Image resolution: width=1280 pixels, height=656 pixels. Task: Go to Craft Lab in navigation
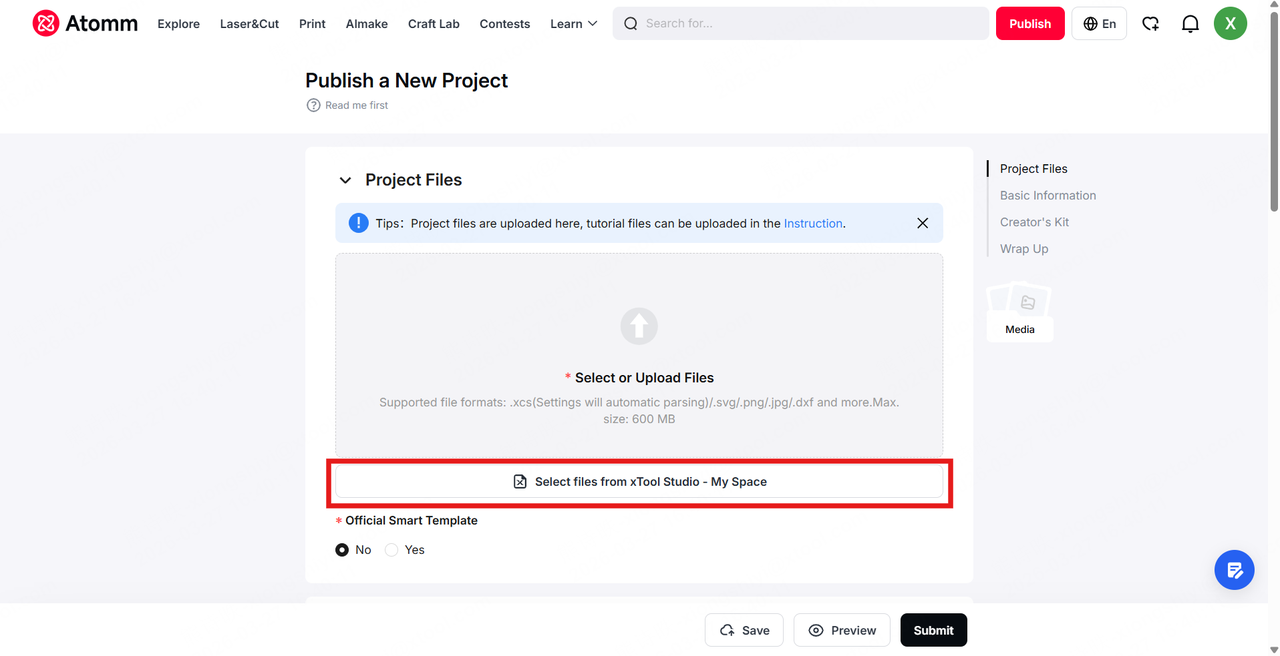433,24
